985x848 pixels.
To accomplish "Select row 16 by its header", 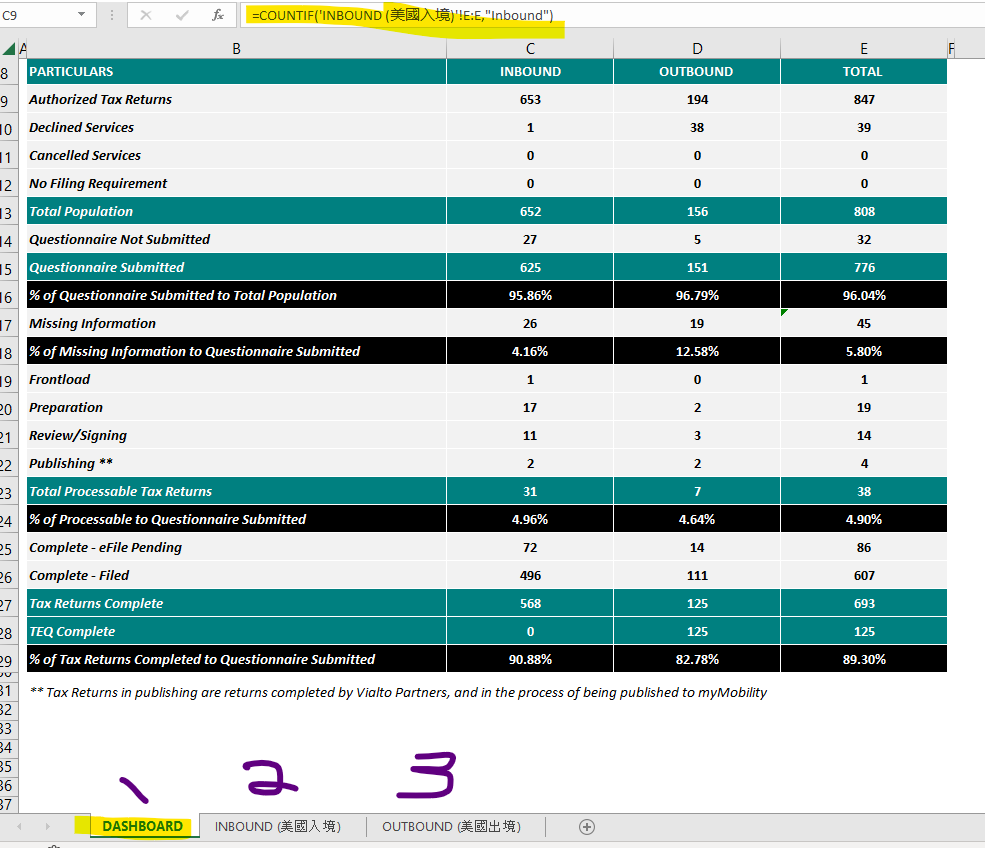I will pyautogui.click(x=8, y=294).
